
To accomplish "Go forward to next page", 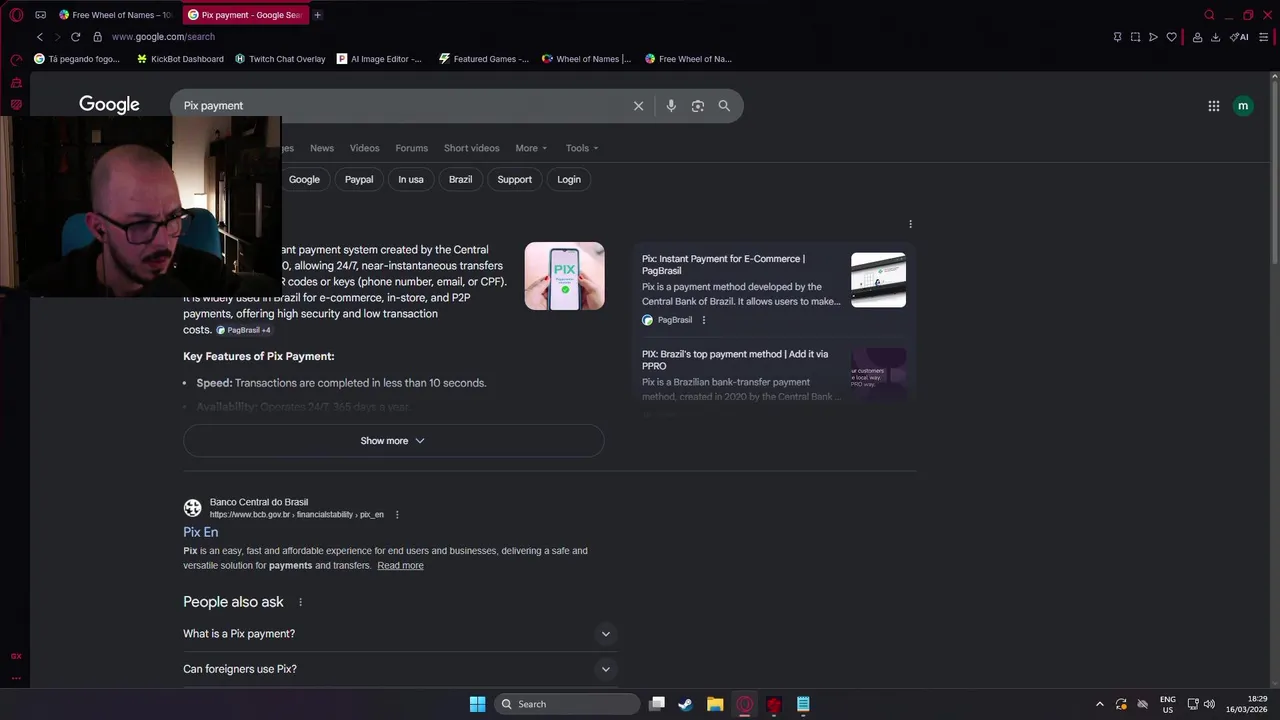I will pyautogui.click(x=57, y=37).
